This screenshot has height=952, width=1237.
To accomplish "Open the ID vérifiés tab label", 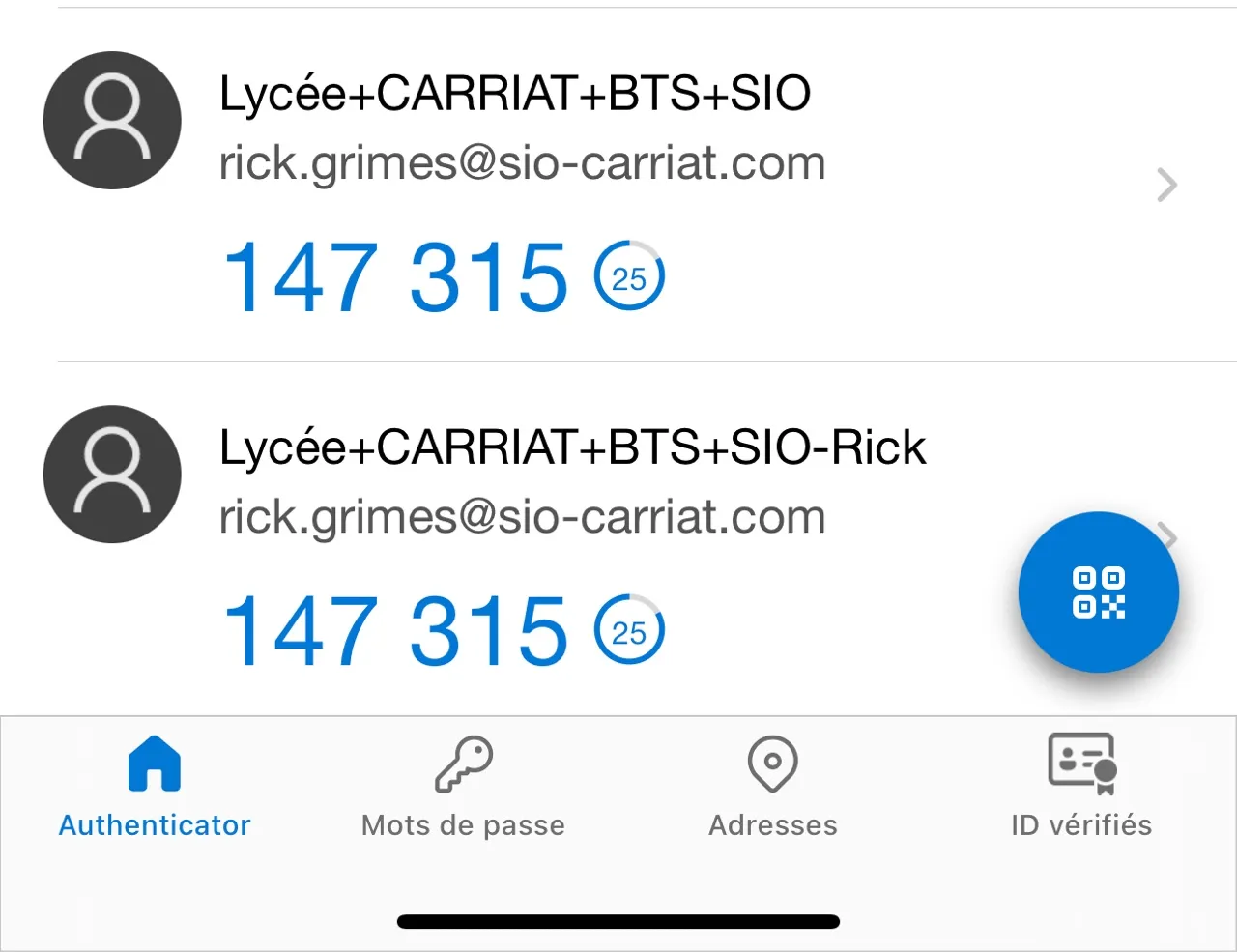I will 1081,825.
